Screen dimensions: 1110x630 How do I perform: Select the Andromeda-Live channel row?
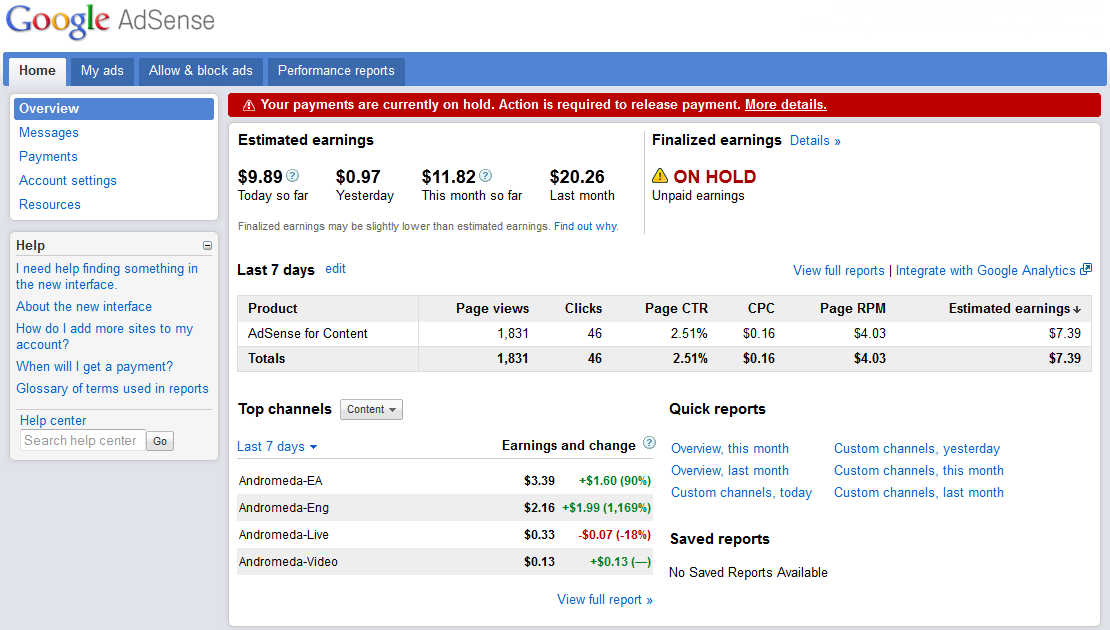coord(445,534)
